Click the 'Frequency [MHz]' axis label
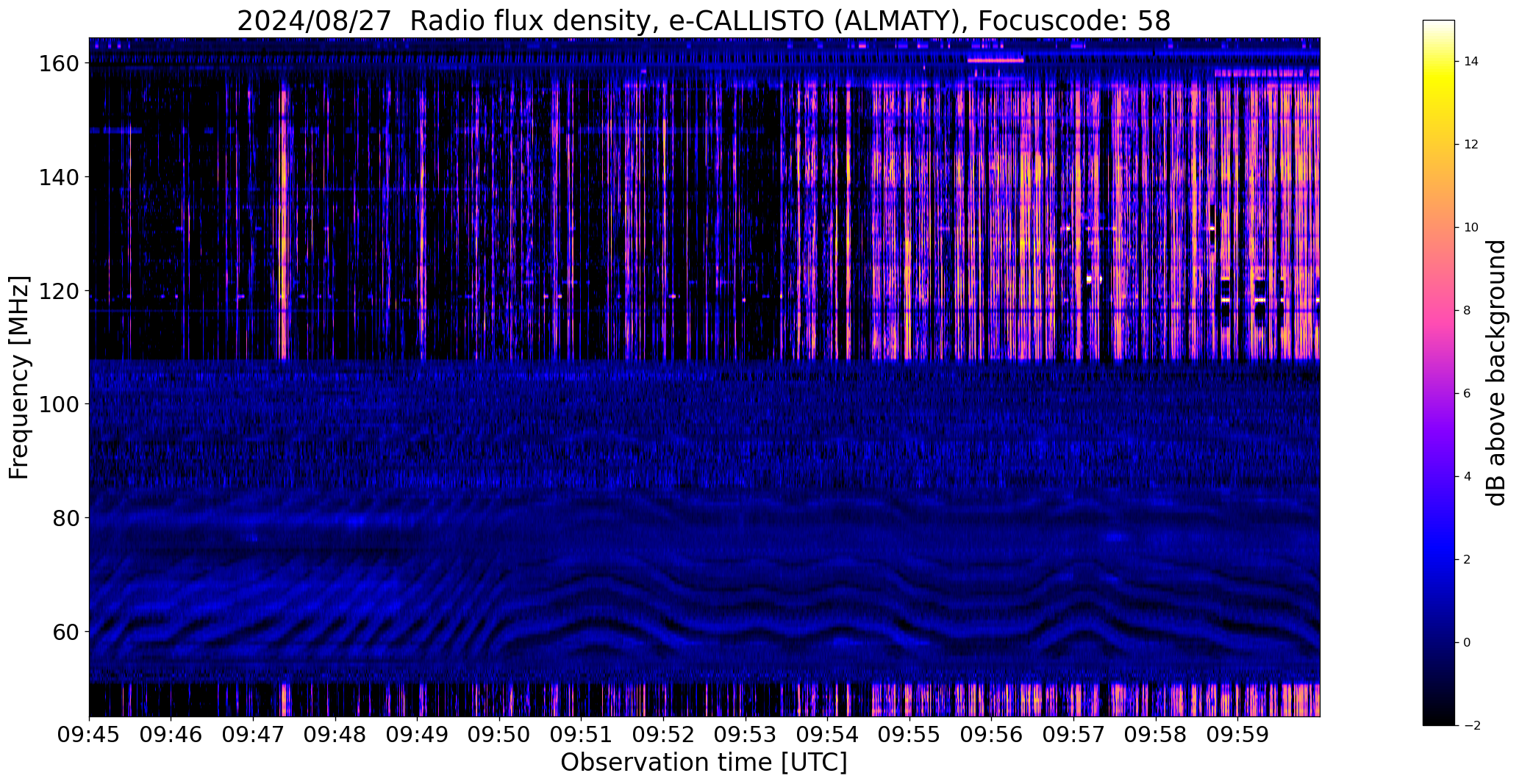 tap(19, 377)
